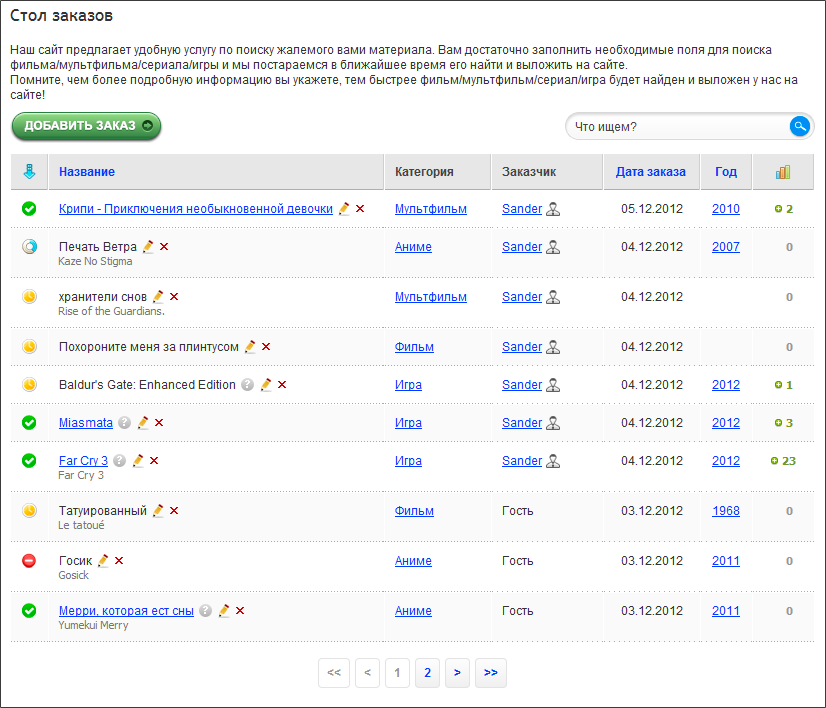Image resolution: width=826 pixels, height=708 pixels.
Task: Click the green check status of Крипи row
Action: pos(30,209)
